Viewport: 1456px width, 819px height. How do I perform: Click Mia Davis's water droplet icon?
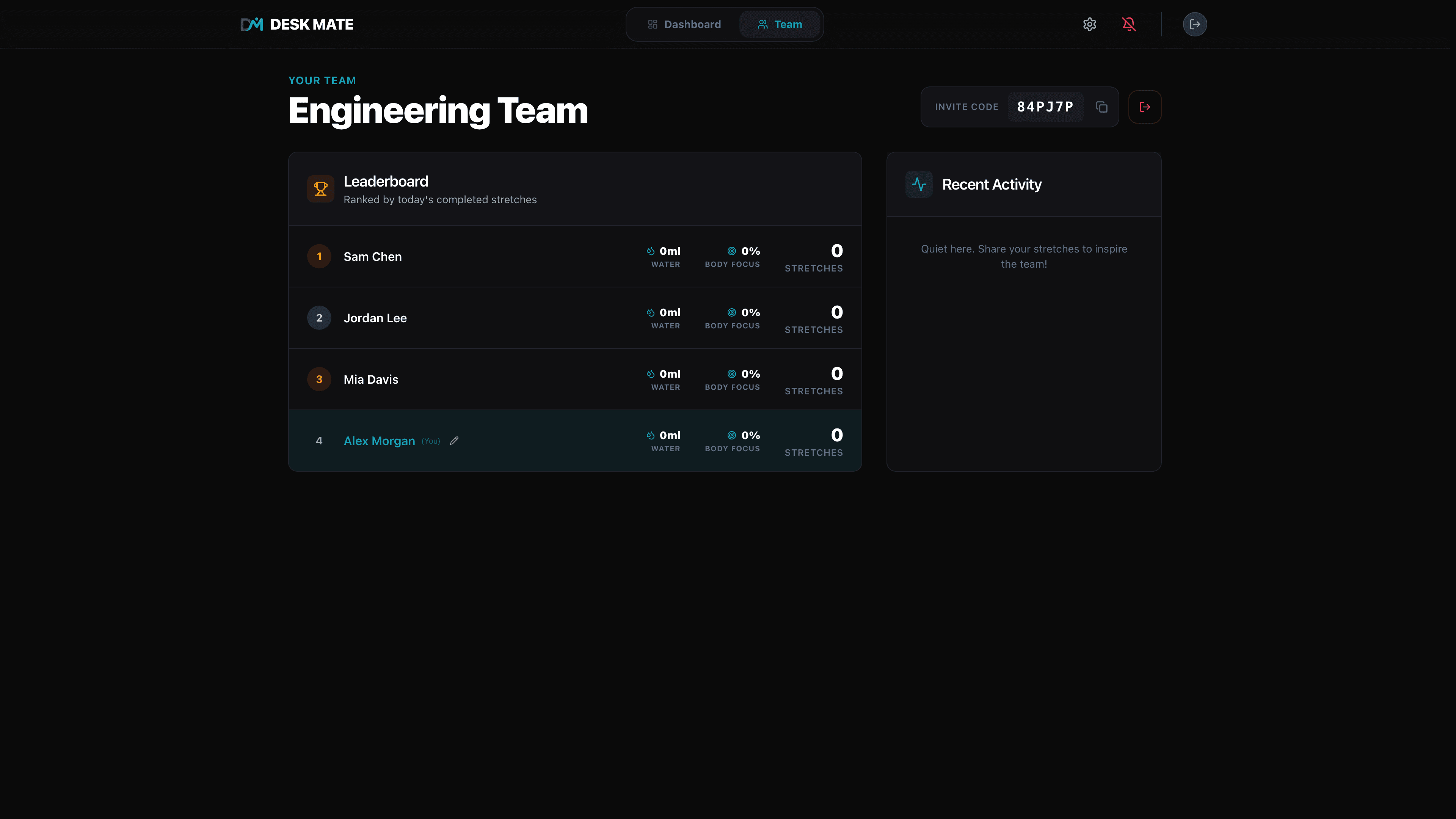click(651, 374)
